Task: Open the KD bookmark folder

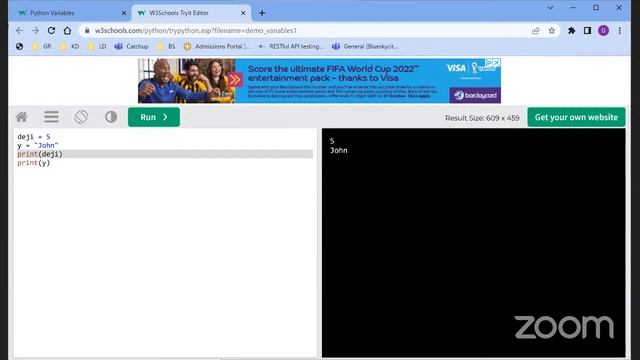Action: [x=70, y=47]
